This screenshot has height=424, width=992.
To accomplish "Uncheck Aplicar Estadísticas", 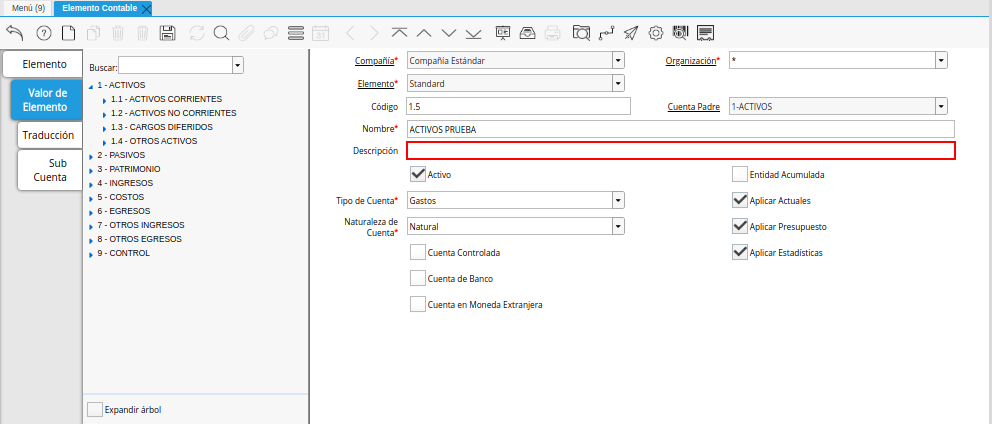I will click(x=740, y=252).
